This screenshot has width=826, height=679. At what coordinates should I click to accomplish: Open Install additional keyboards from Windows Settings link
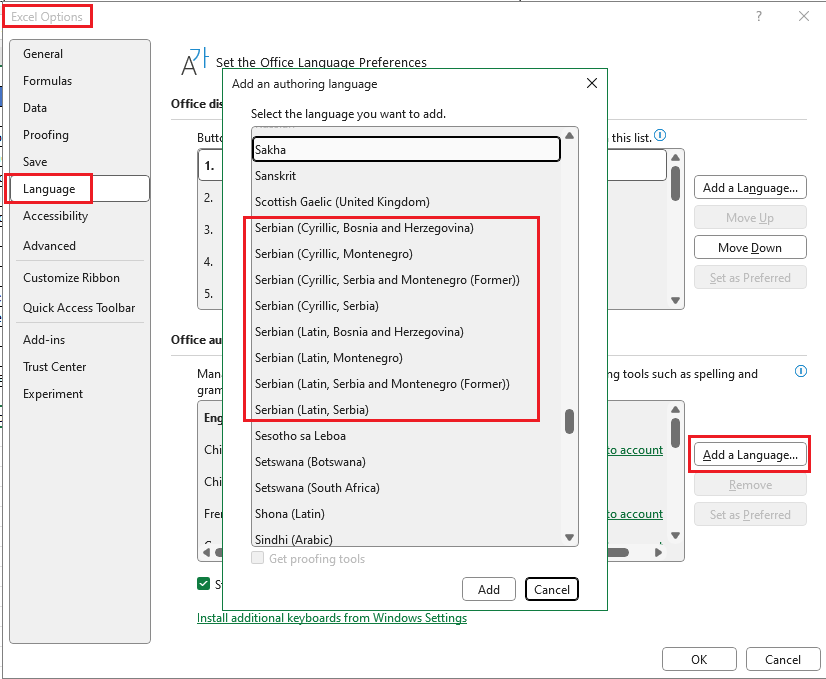332,617
